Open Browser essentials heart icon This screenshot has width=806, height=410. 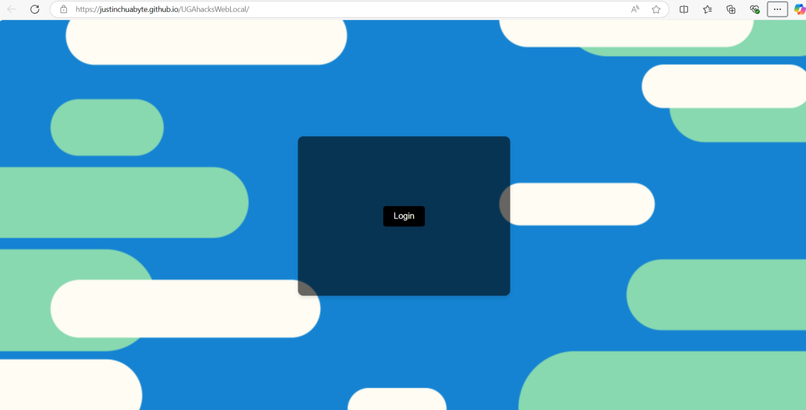coord(755,9)
